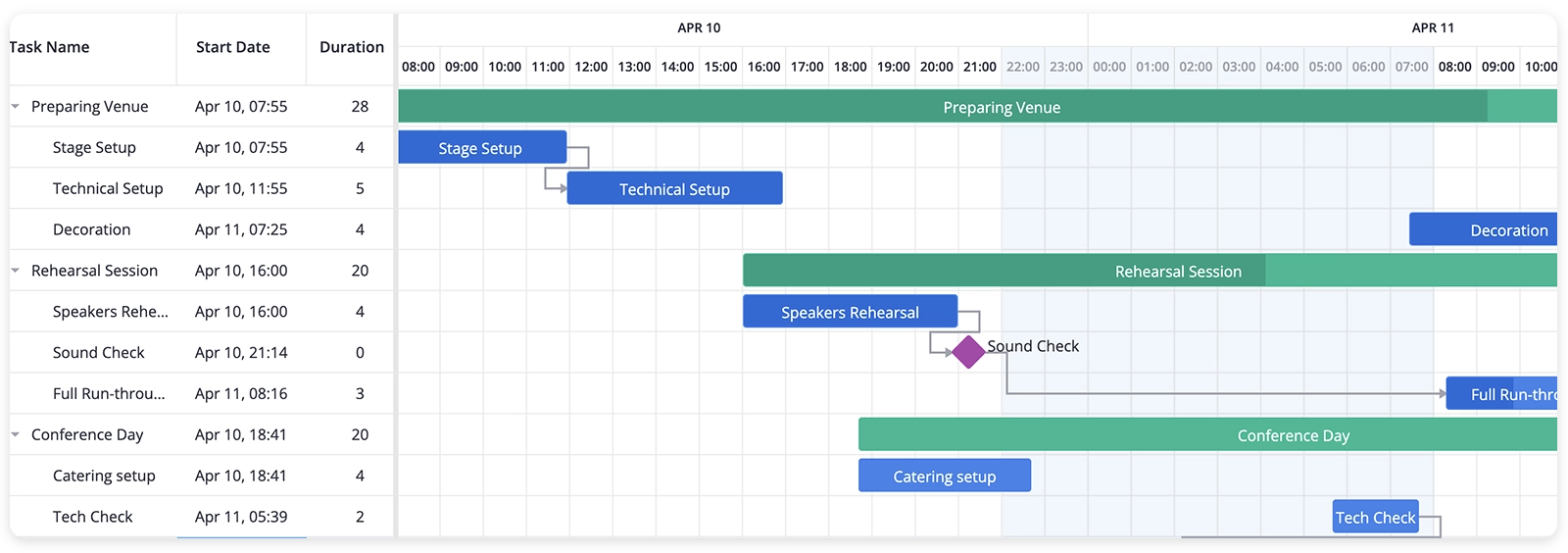1568x553 pixels.
Task: Click the Rehearsal Session summary bar
Action: point(1150,271)
